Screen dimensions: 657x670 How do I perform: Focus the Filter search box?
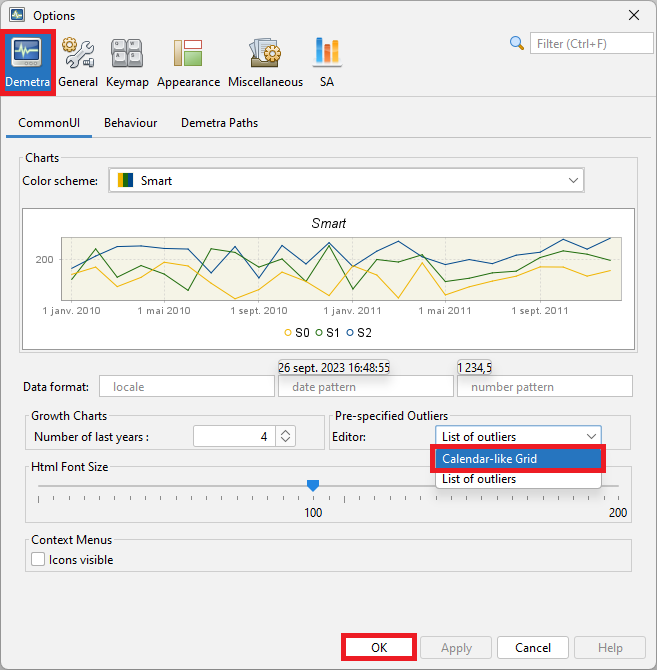tap(579, 43)
